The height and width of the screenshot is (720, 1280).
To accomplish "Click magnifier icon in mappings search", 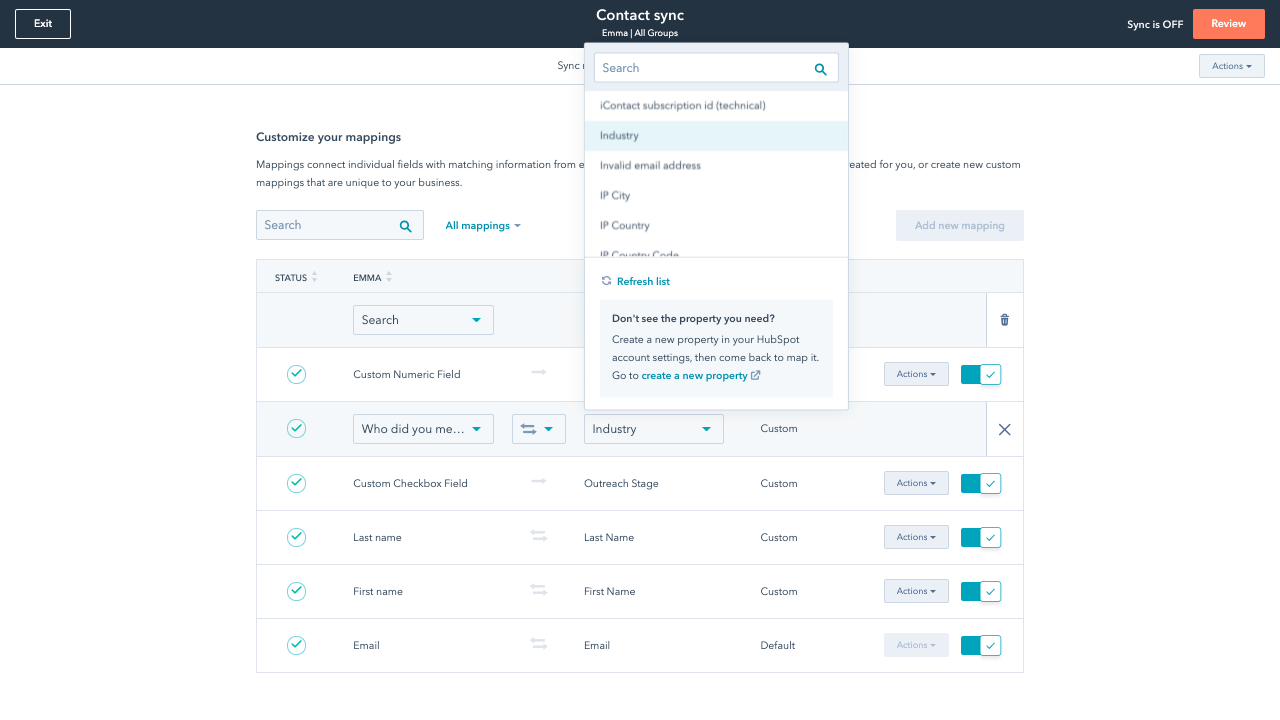I will 405,226.
